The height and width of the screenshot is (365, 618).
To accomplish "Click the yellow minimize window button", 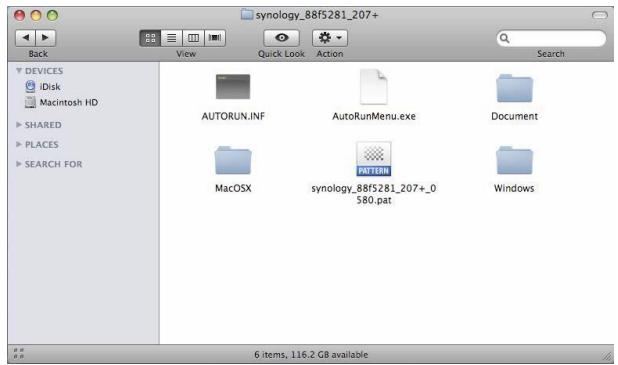I will pyautogui.click(x=36, y=15).
